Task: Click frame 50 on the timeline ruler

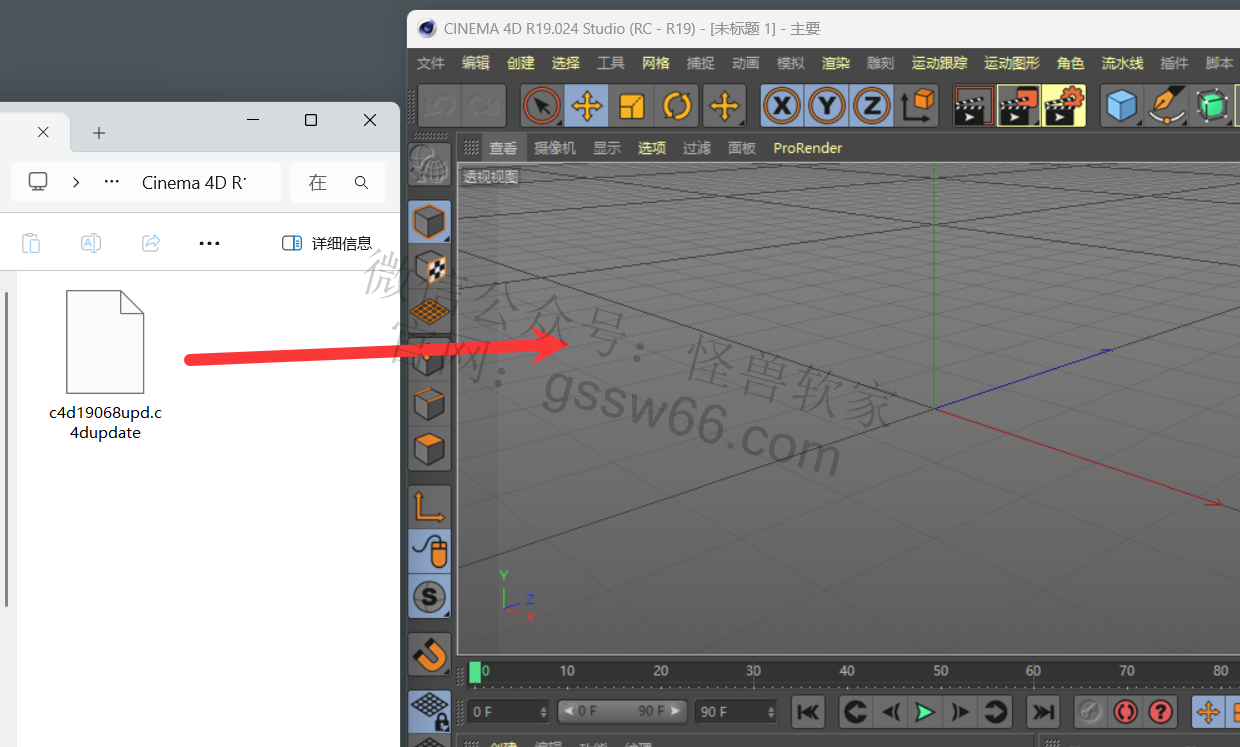Action: coord(940,671)
